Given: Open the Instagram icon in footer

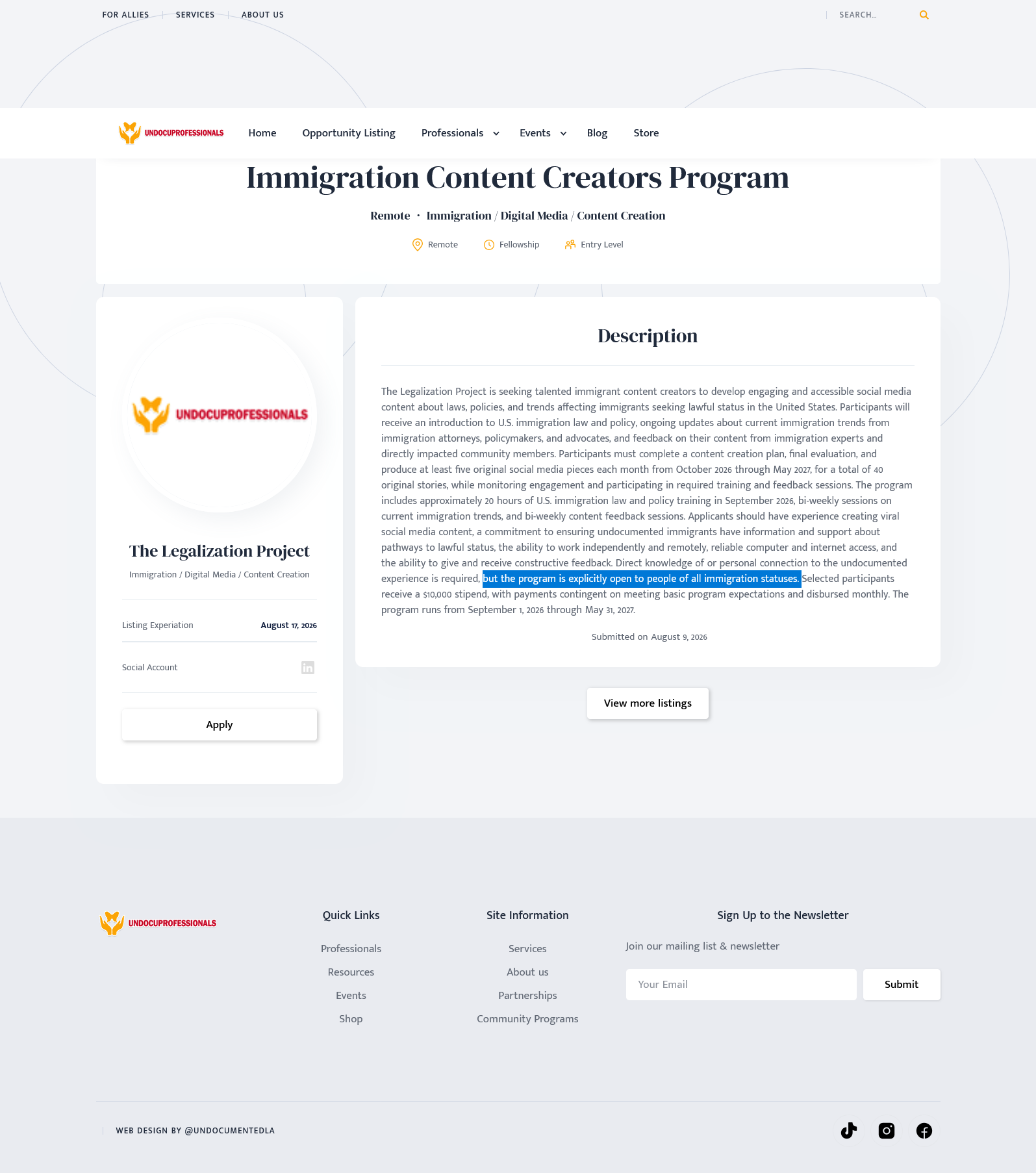Looking at the screenshot, I should pyautogui.click(x=887, y=1131).
